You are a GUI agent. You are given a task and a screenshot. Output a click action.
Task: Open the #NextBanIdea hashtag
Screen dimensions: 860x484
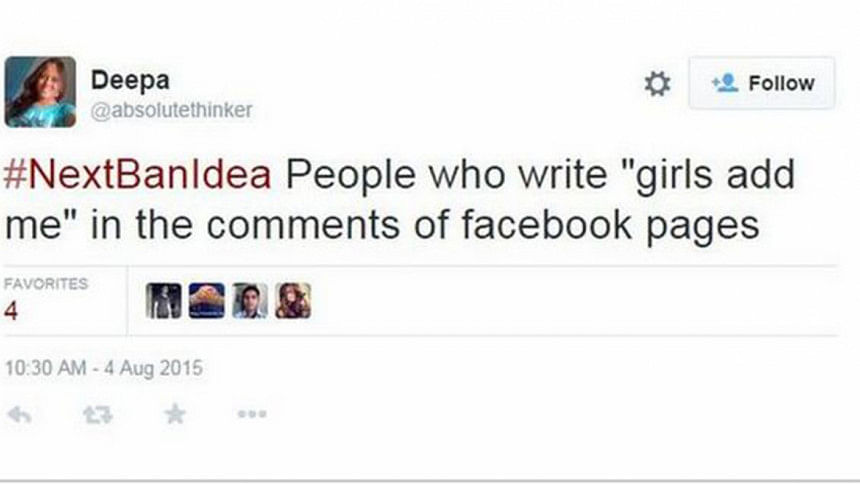click(x=138, y=175)
